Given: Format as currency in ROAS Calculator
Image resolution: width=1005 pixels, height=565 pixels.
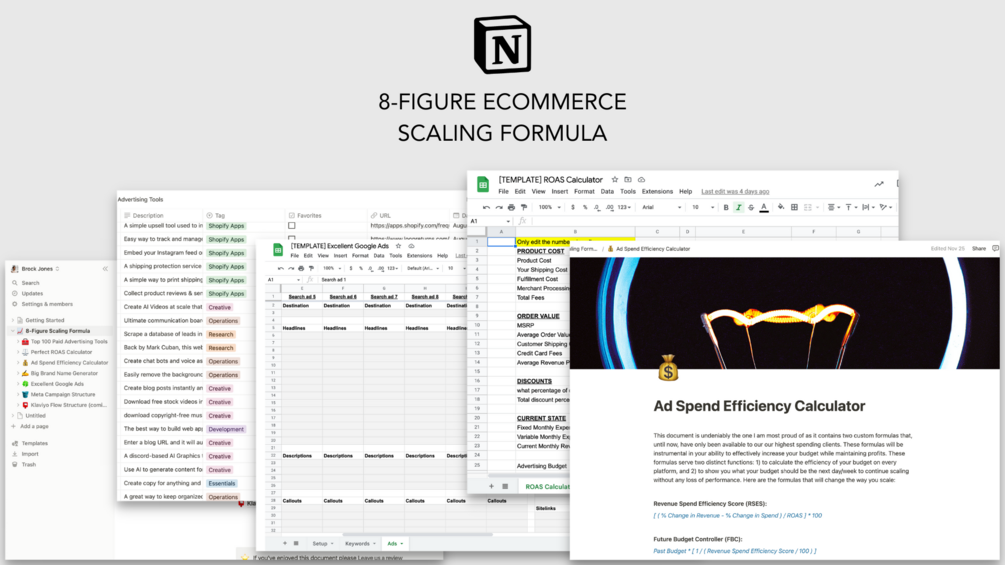Looking at the screenshot, I should [x=573, y=208].
